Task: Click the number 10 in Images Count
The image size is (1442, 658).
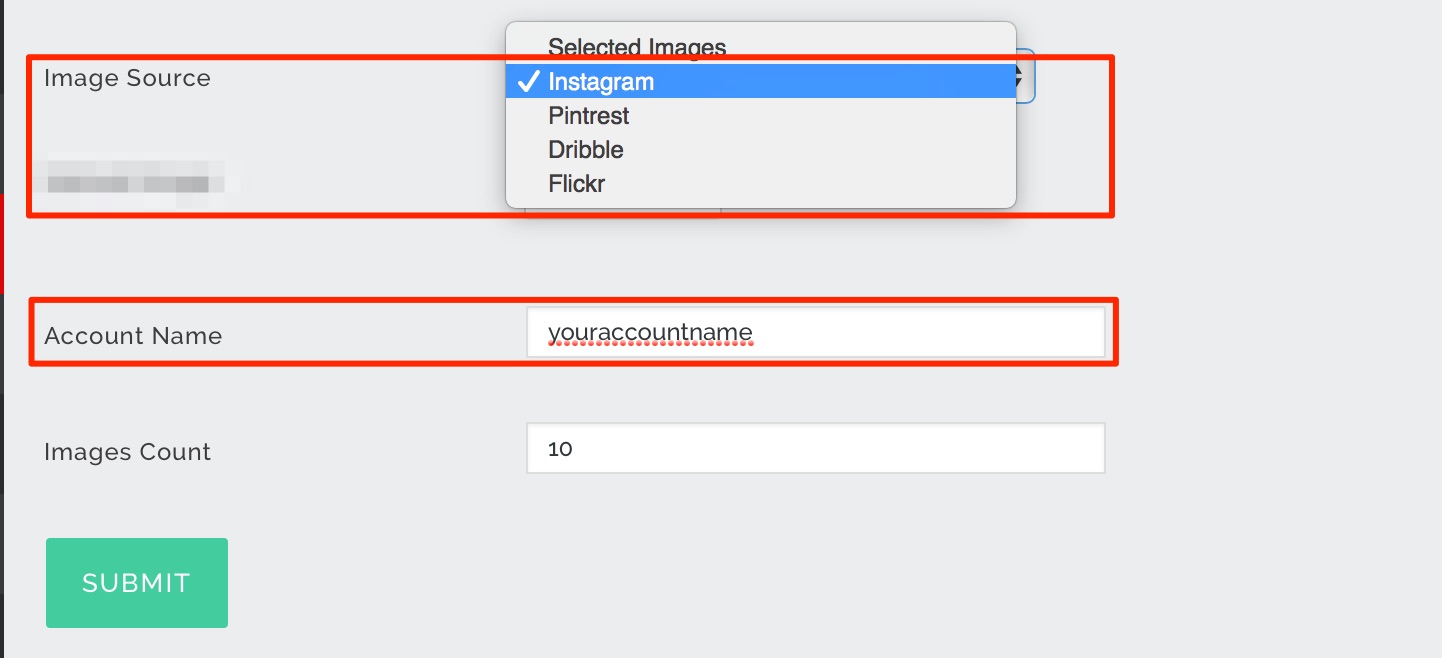Action: [x=560, y=449]
